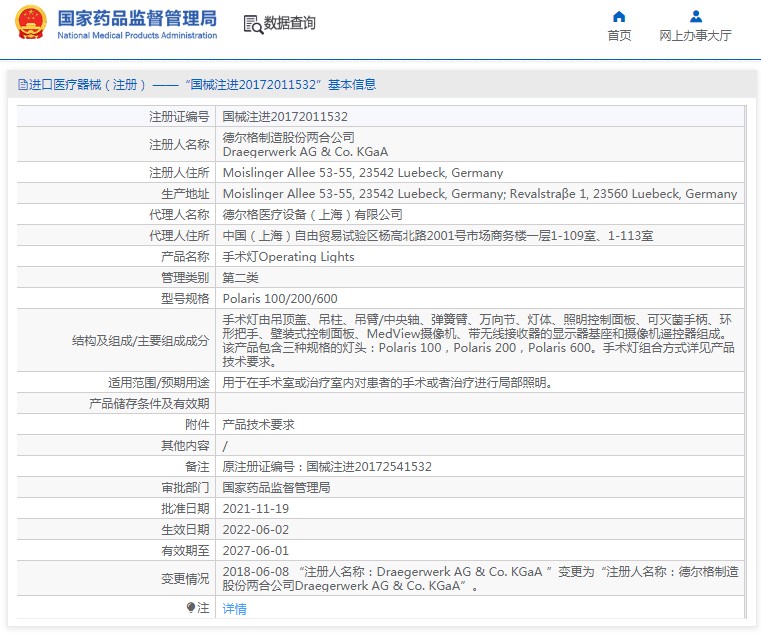Click the 有效期至 label
Viewport: 761px width, 639px height.
[x=185, y=551]
